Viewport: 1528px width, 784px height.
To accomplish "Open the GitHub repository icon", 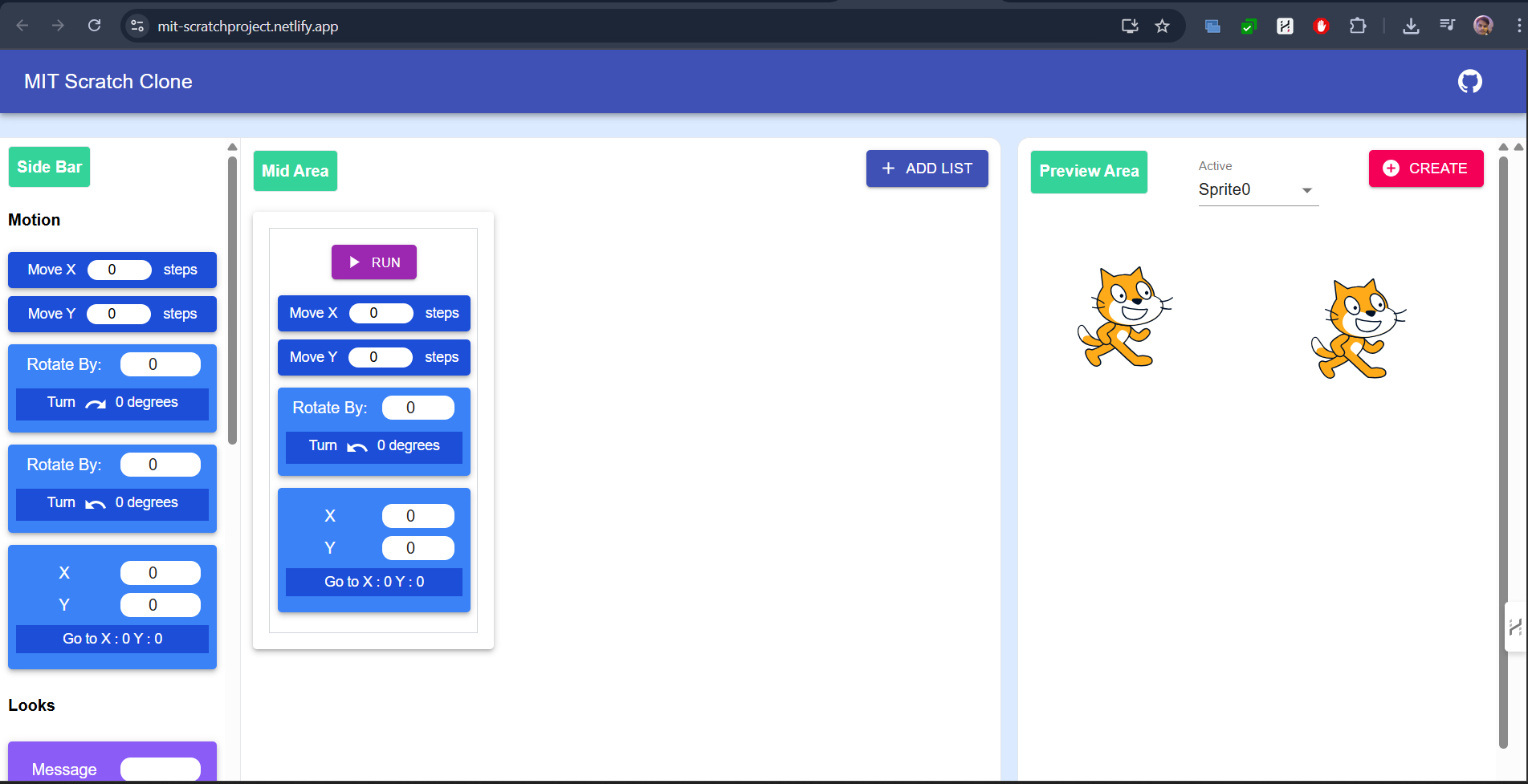I will 1469,81.
